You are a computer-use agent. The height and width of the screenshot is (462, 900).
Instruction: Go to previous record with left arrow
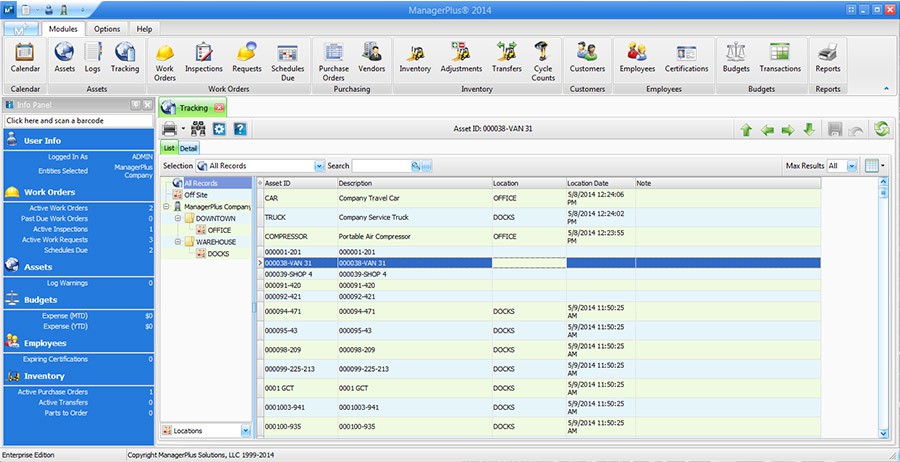(767, 130)
